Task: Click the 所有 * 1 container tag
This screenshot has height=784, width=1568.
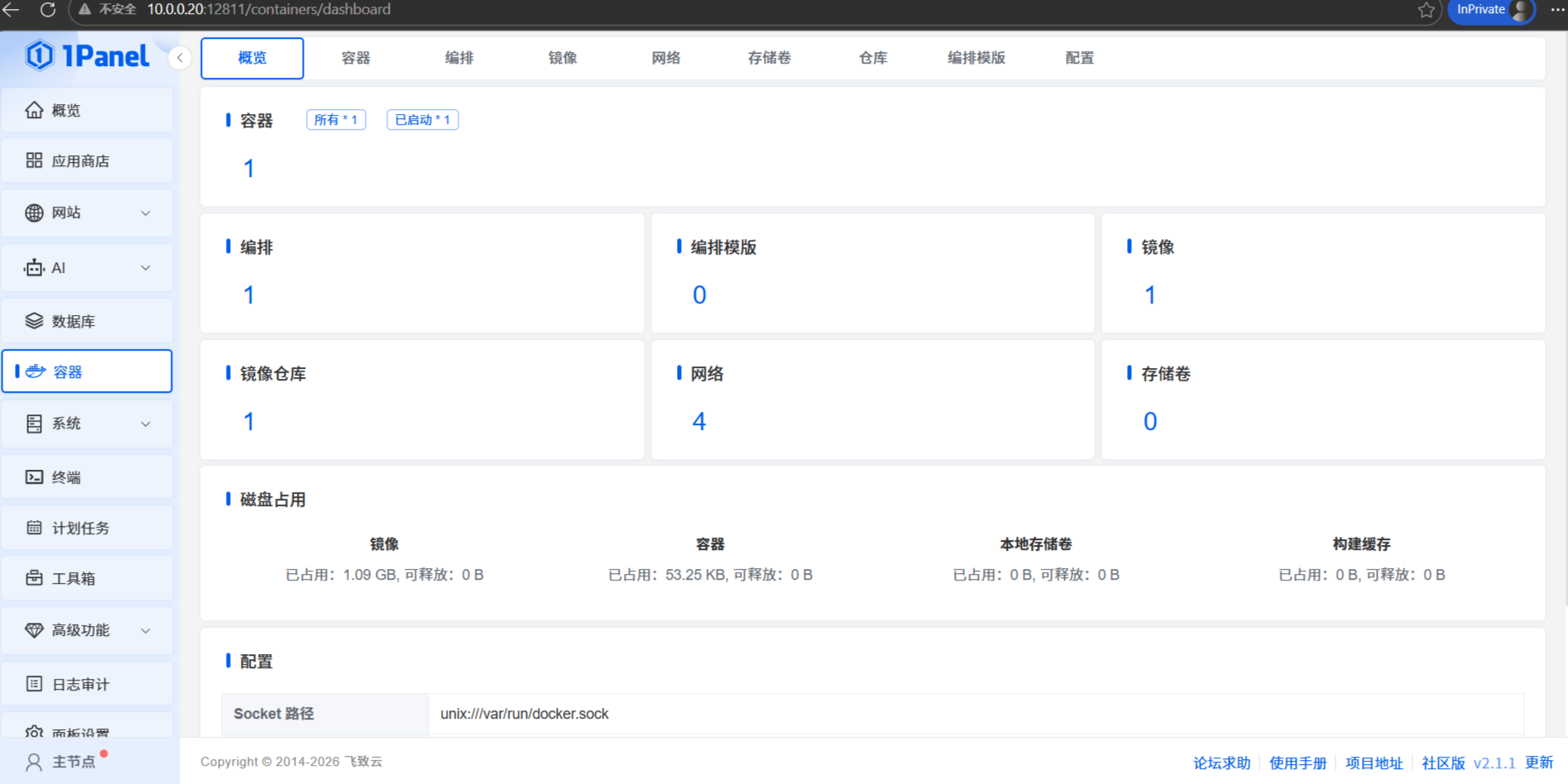Action: tap(336, 120)
